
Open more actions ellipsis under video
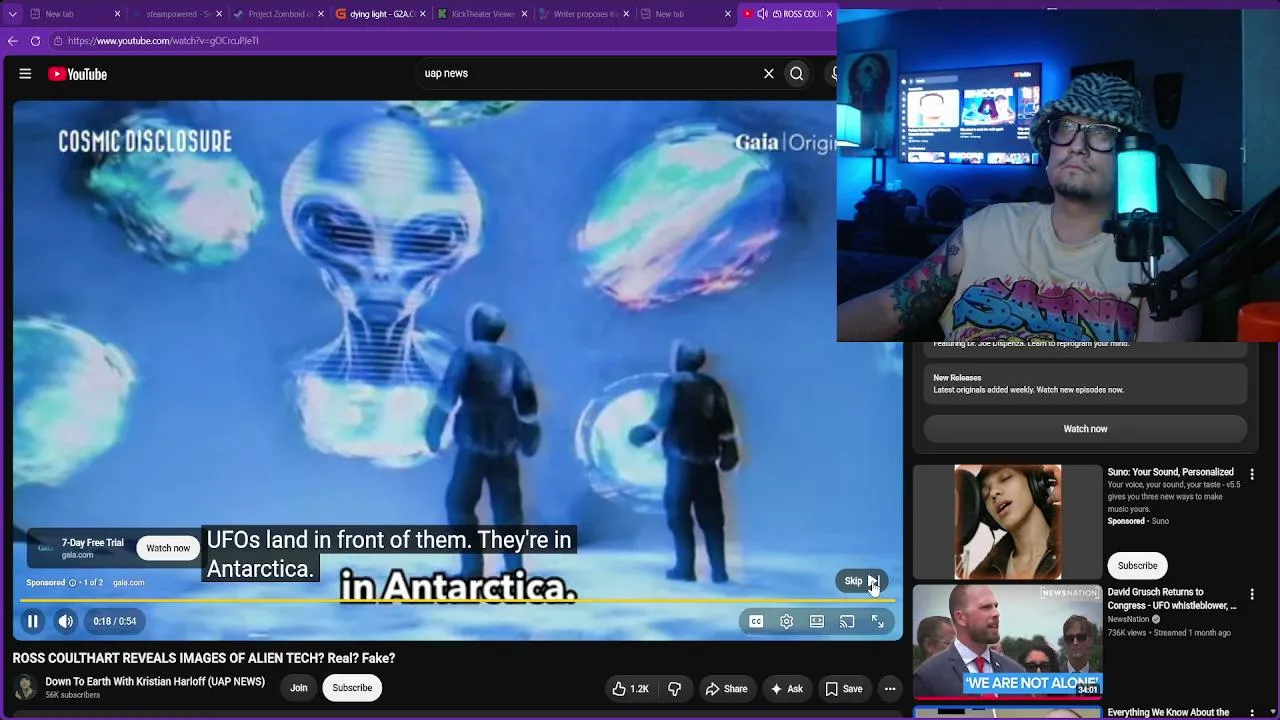[x=890, y=689]
